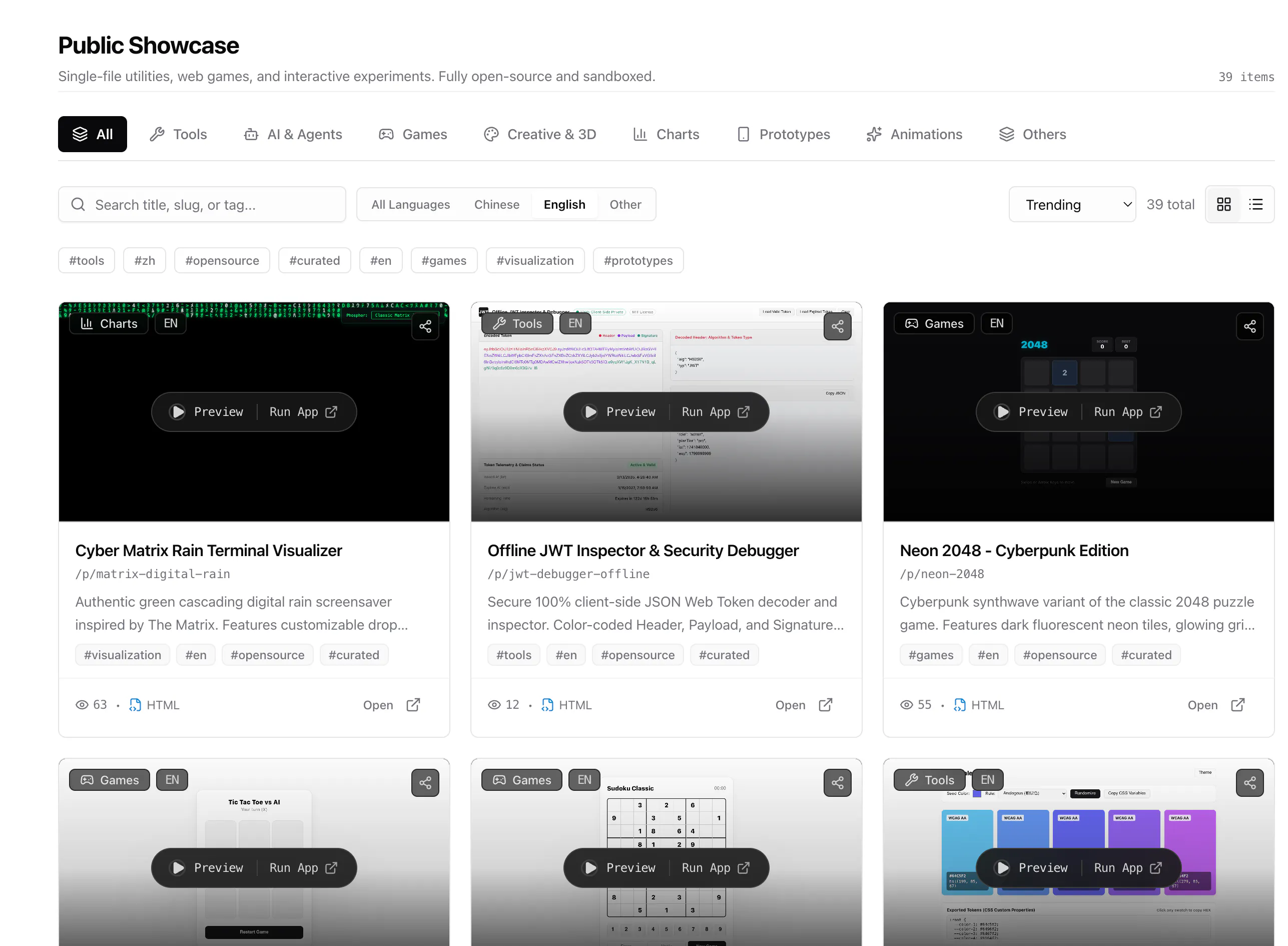Click the search title, slug, or tag field
Image resolution: width=1288 pixels, height=946 pixels.
pos(202,204)
